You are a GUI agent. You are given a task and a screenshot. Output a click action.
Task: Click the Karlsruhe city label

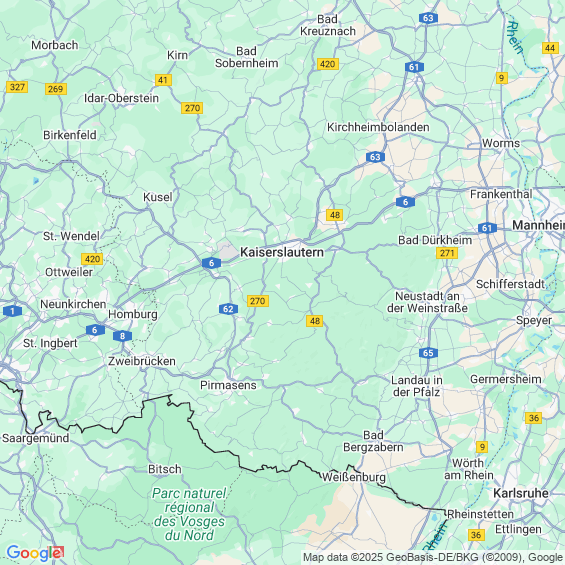tap(521, 493)
